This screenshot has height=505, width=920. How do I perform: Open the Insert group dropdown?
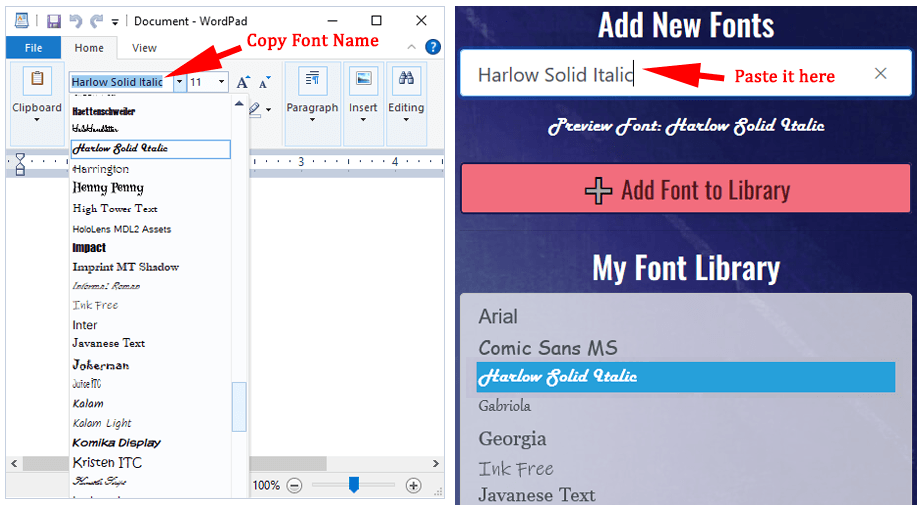(363, 103)
